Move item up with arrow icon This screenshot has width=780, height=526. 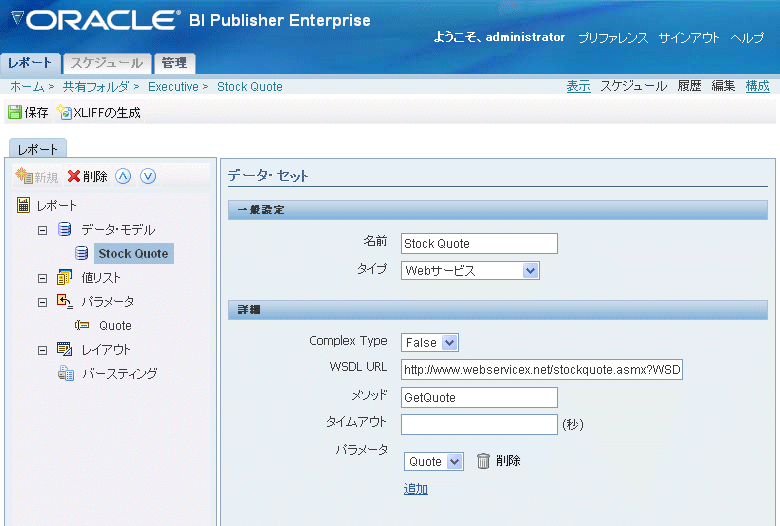click(x=123, y=176)
